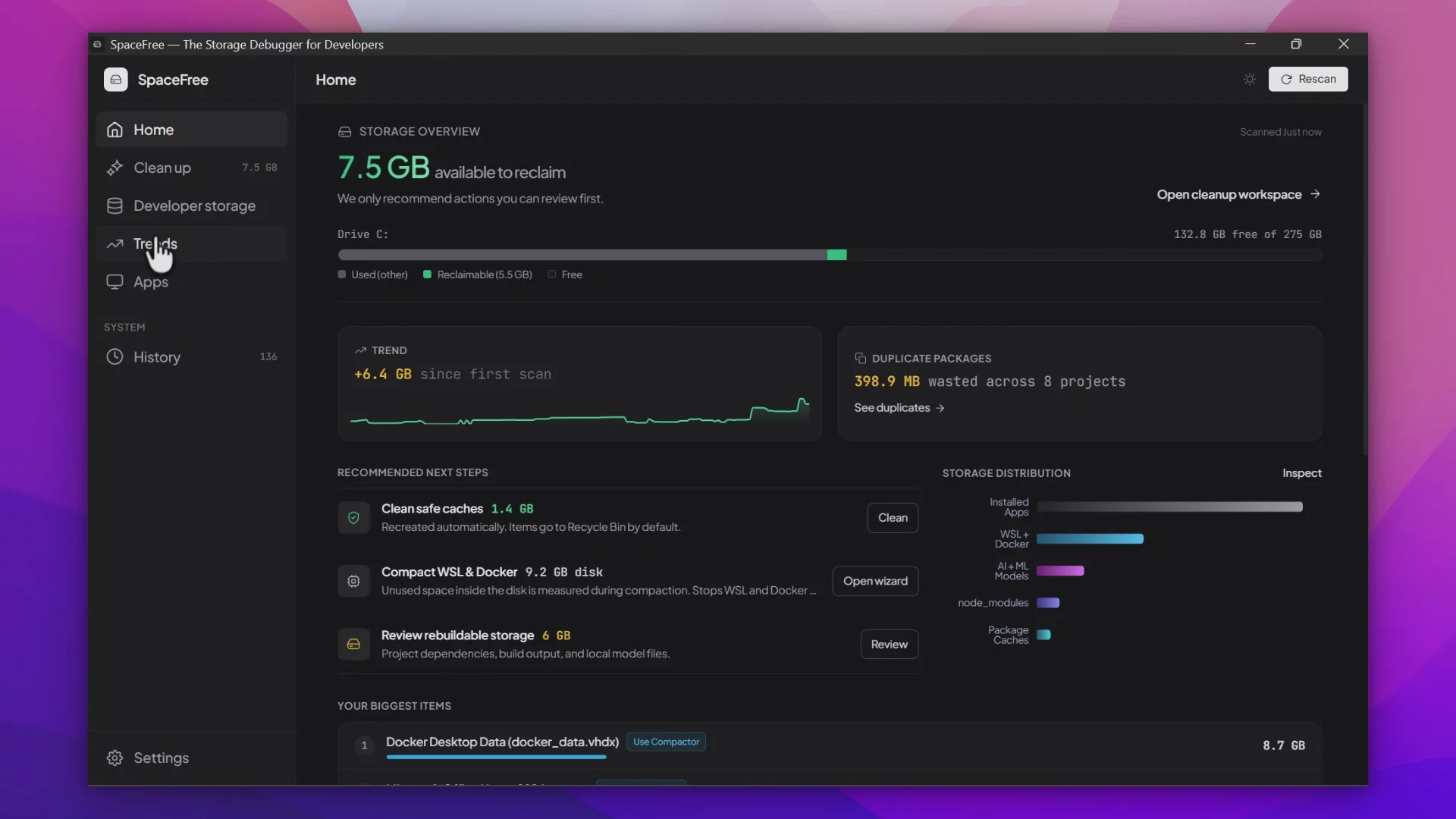
Task: Open Settings from the sidebar
Action: [x=192, y=758]
